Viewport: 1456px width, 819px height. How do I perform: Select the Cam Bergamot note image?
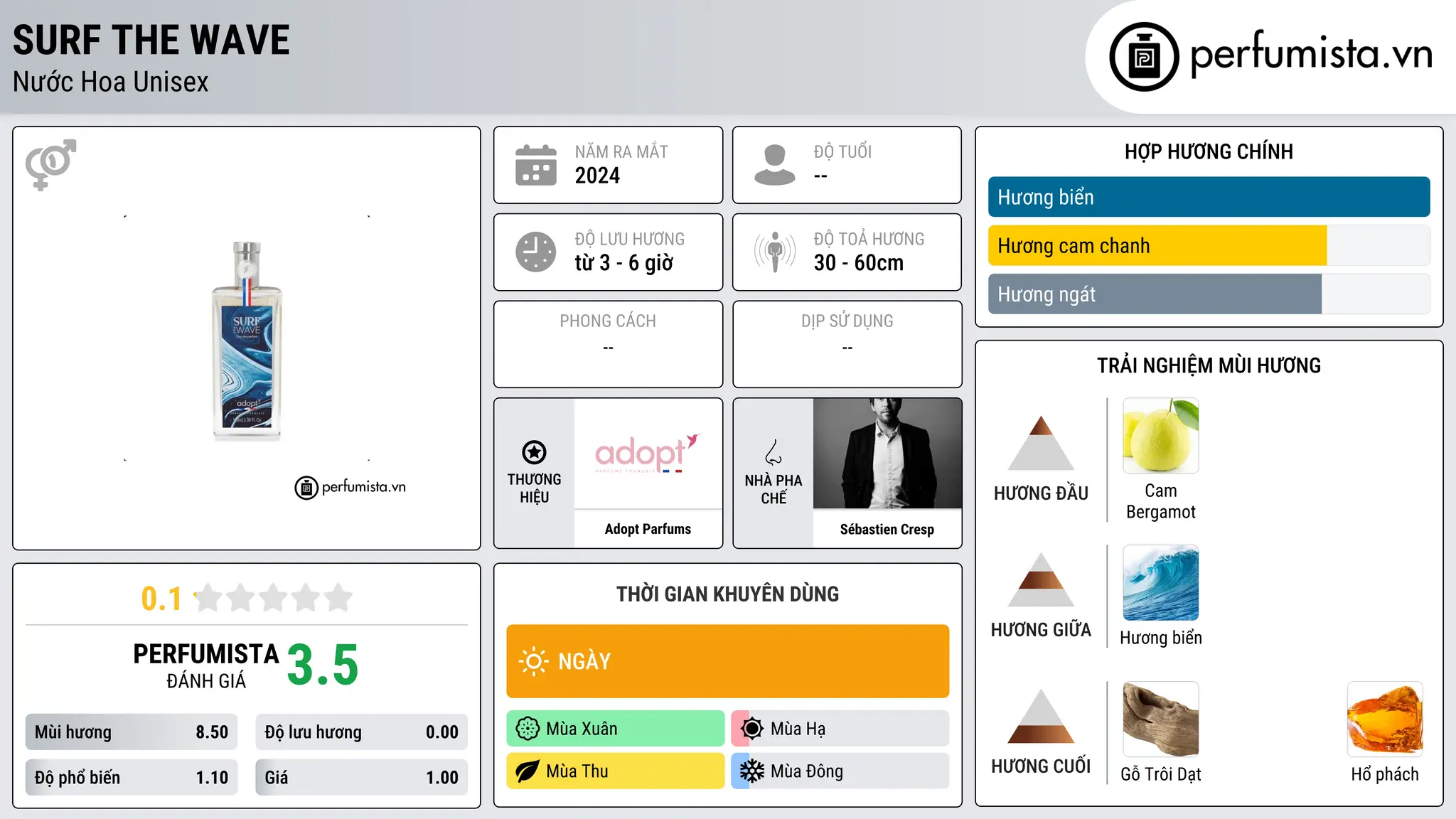1161,436
